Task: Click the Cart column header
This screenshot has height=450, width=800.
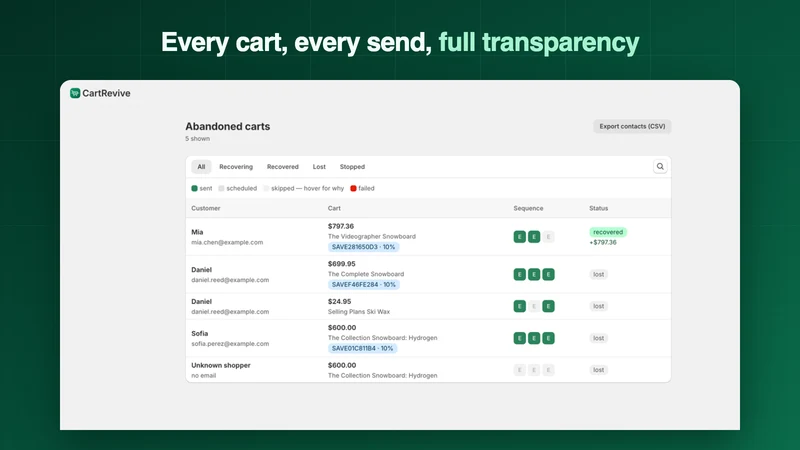Action: pos(334,208)
